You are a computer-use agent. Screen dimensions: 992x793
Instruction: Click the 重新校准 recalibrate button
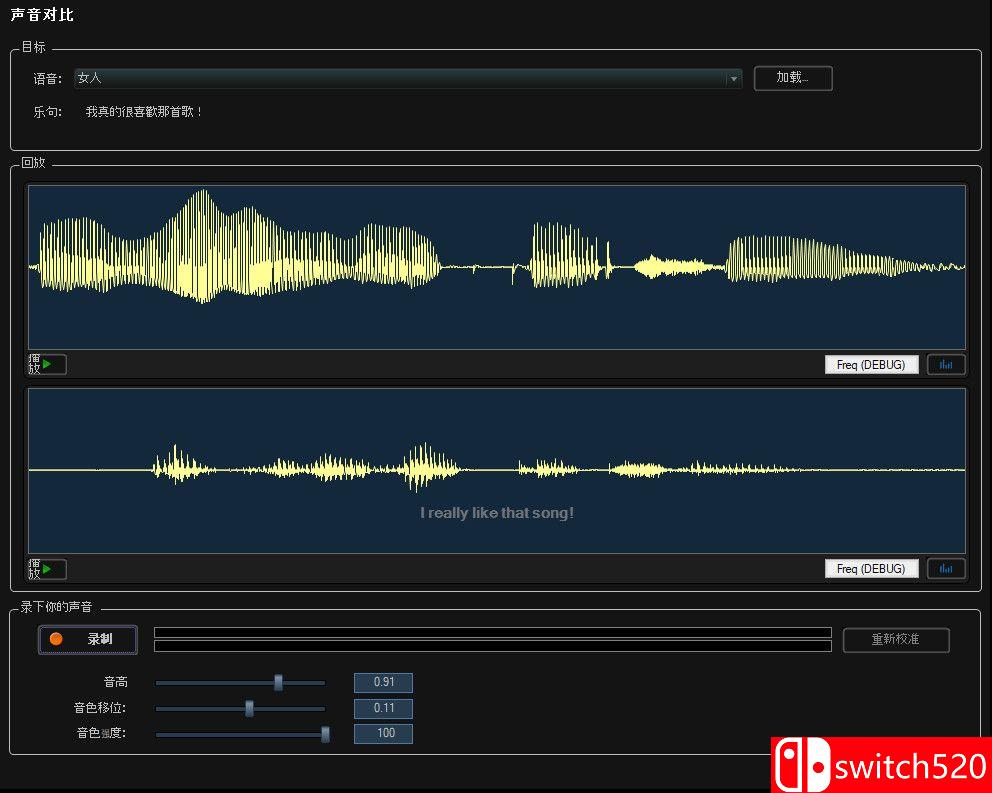tap(895, 640)
